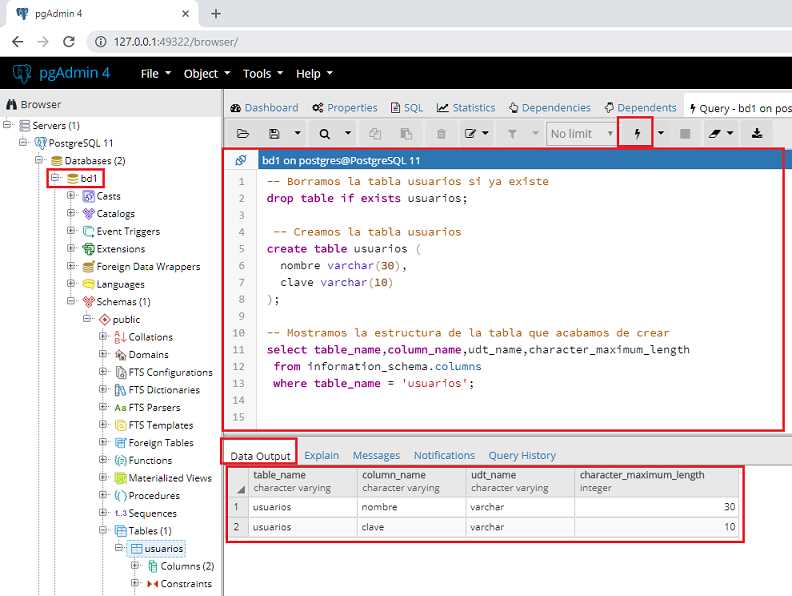Click the Domains tree icon
This screenshot has height=596, width=792.
click(x=120, y=355)
